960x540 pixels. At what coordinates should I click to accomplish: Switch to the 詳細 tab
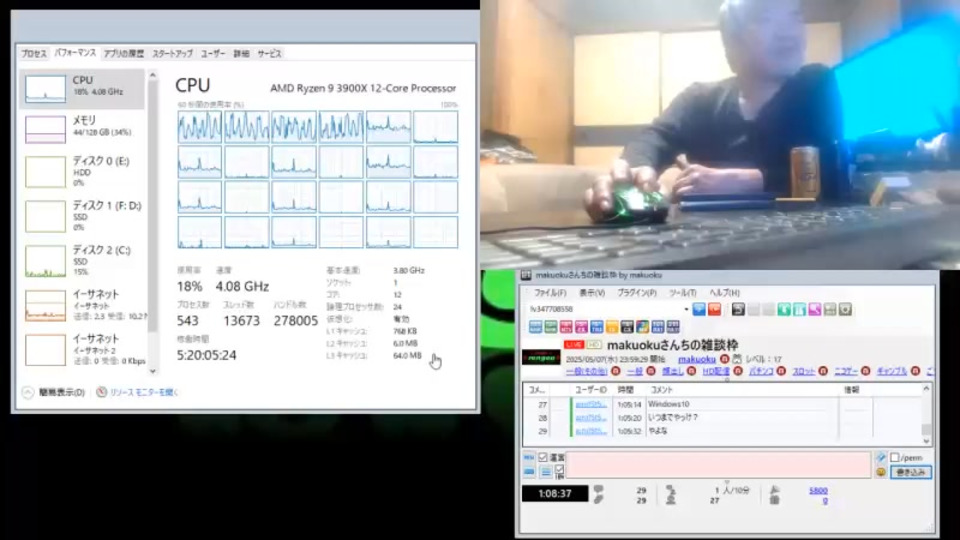pos(241,54)
